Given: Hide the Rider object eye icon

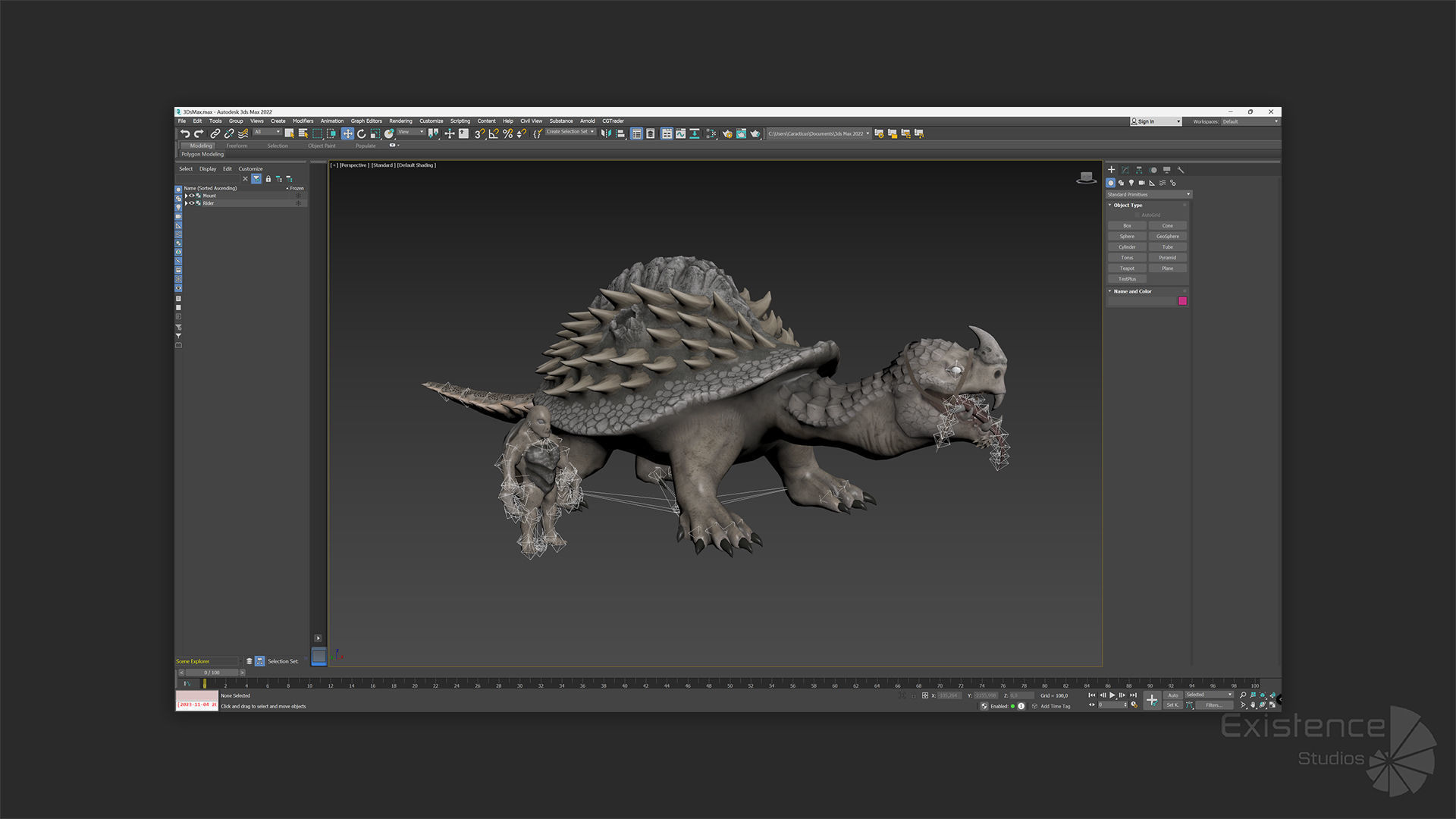Looking at the screenshot, I should pos(192,203).
